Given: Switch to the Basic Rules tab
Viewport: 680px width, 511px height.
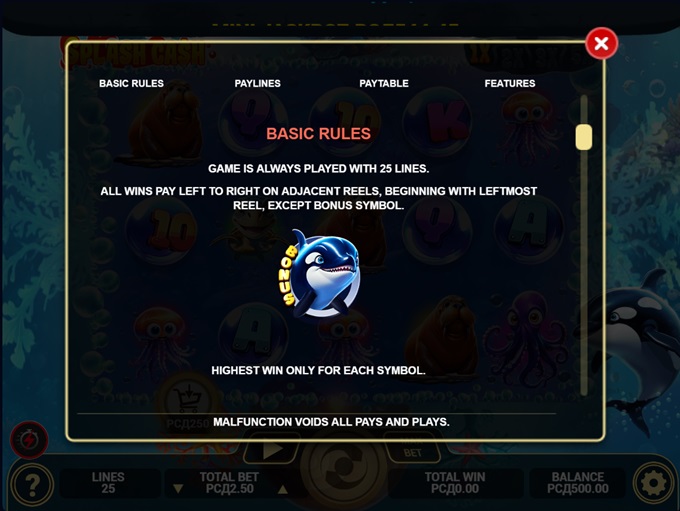Looking at the screenshot, I should [x=131, y=83].
